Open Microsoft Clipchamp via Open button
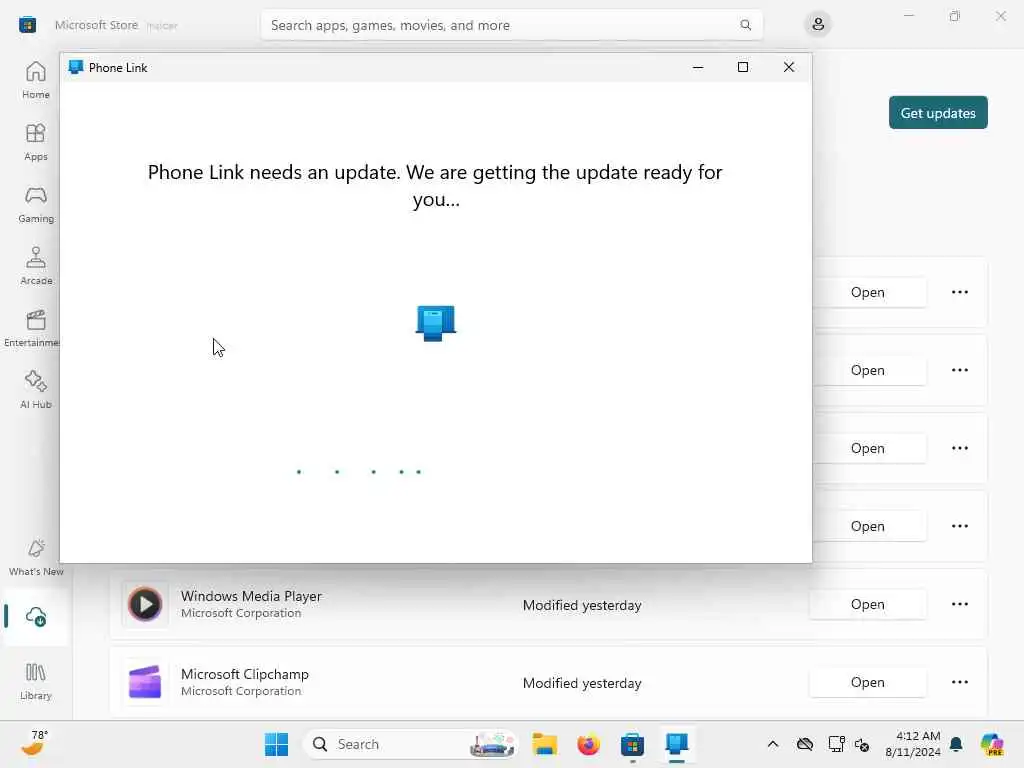 tap(867, 682)
